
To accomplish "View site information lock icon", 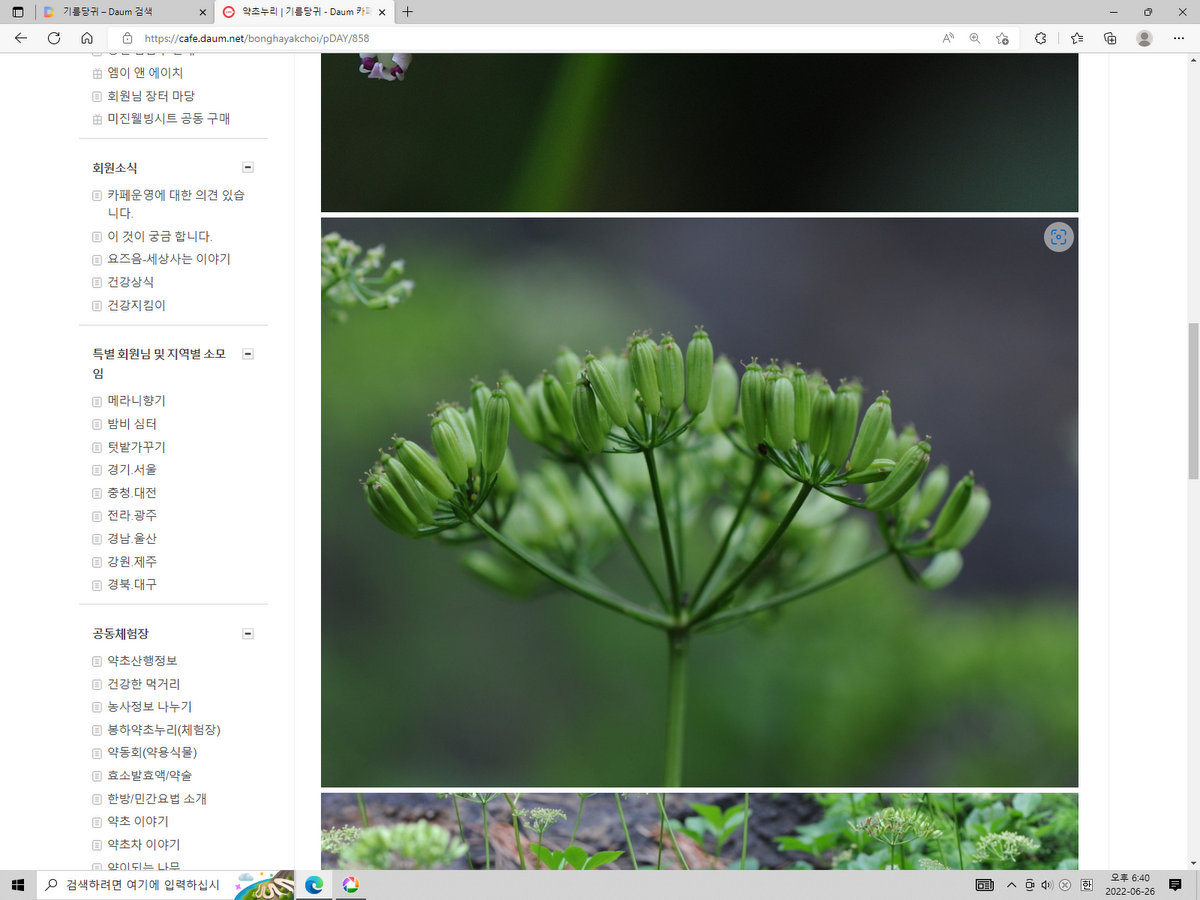I will [127, 38].
